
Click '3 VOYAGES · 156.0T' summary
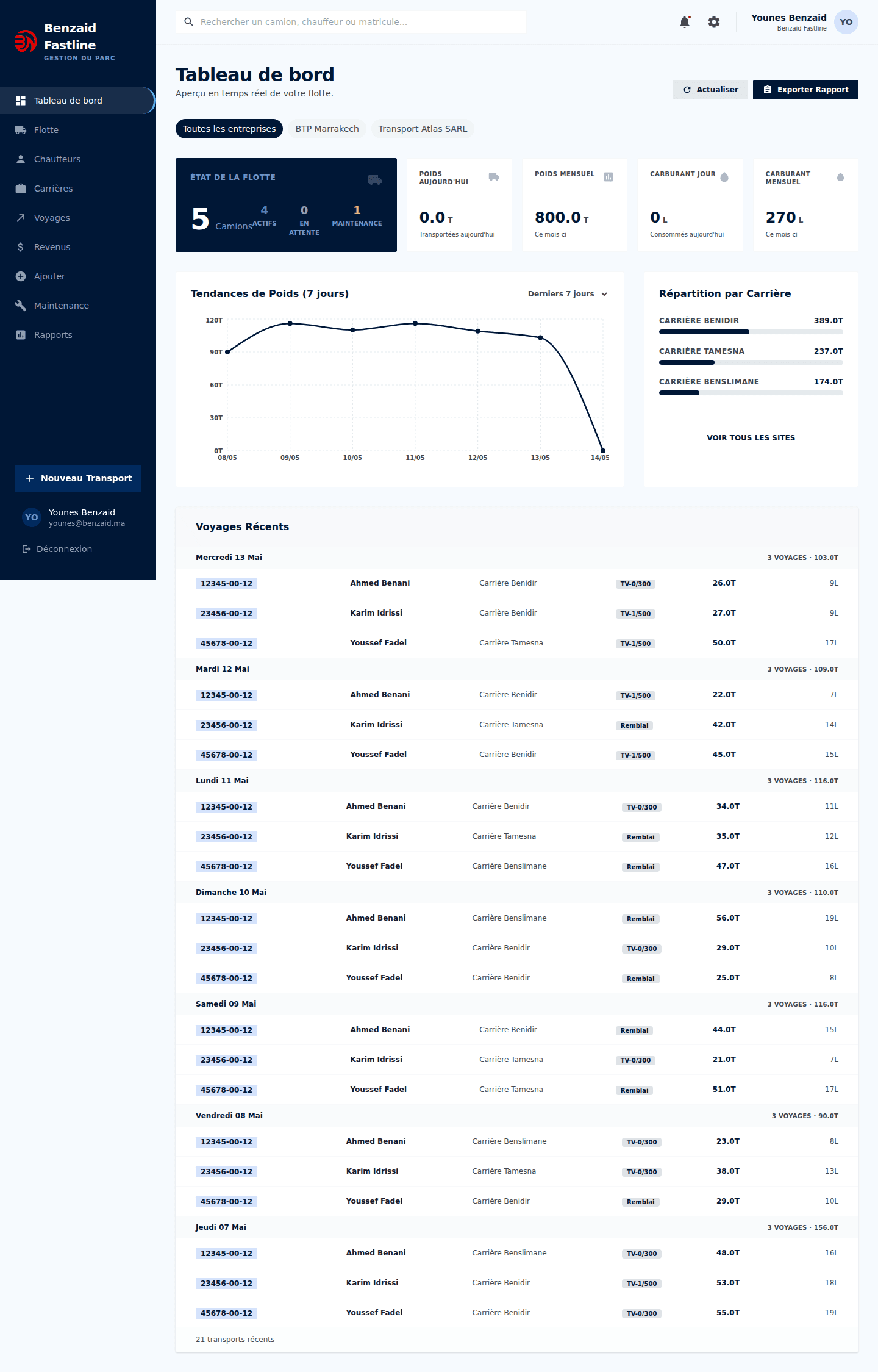(802, 1227)
